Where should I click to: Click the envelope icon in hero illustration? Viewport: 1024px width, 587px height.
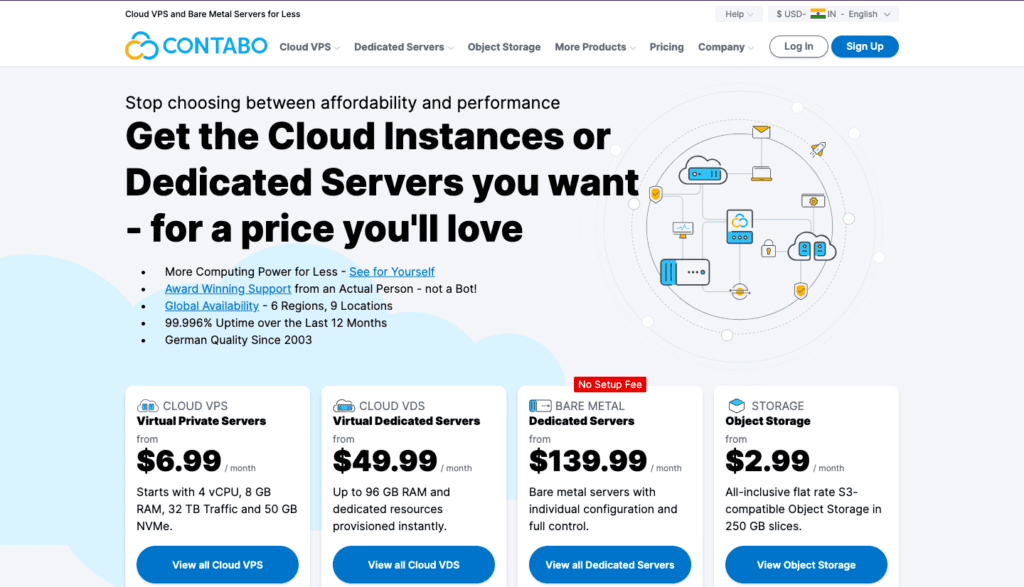(x=761, y=132)
